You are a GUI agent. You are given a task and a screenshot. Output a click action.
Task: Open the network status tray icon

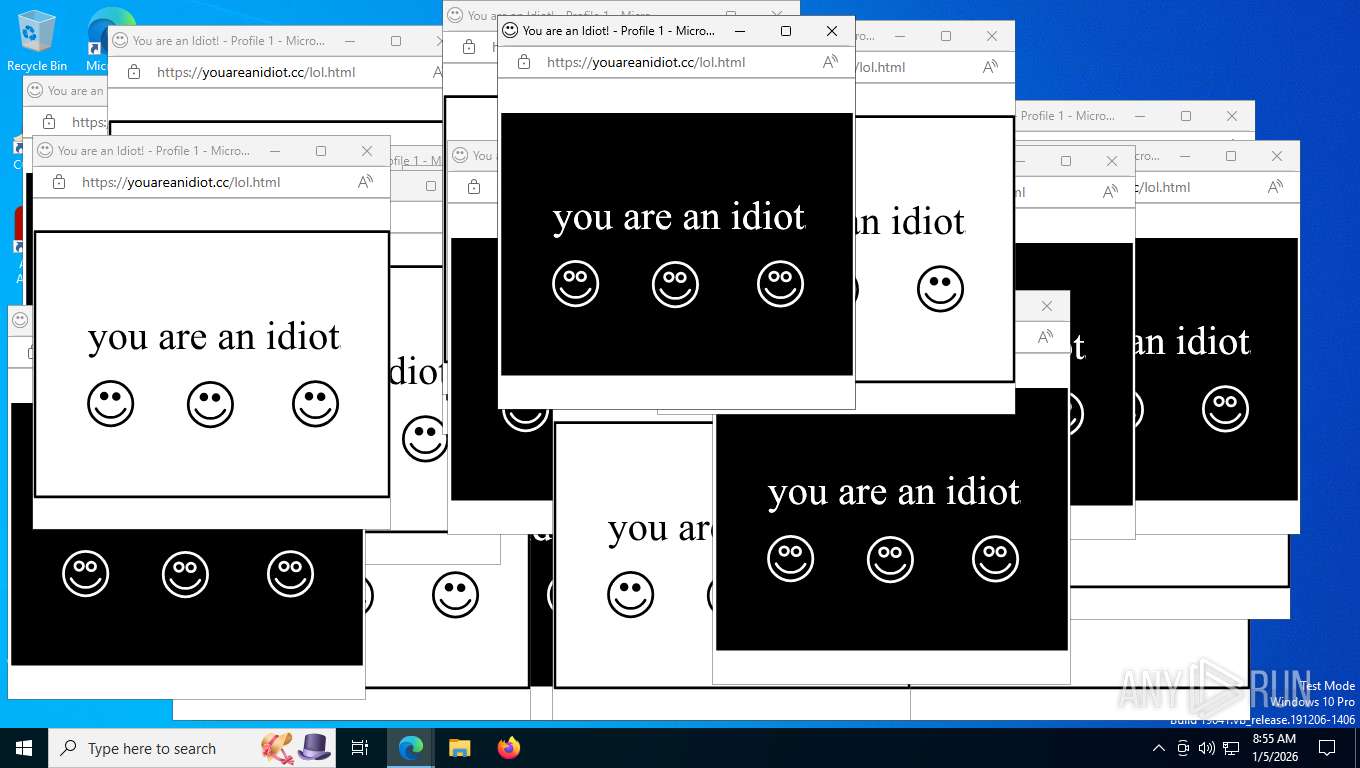(x=1230, y=748)
